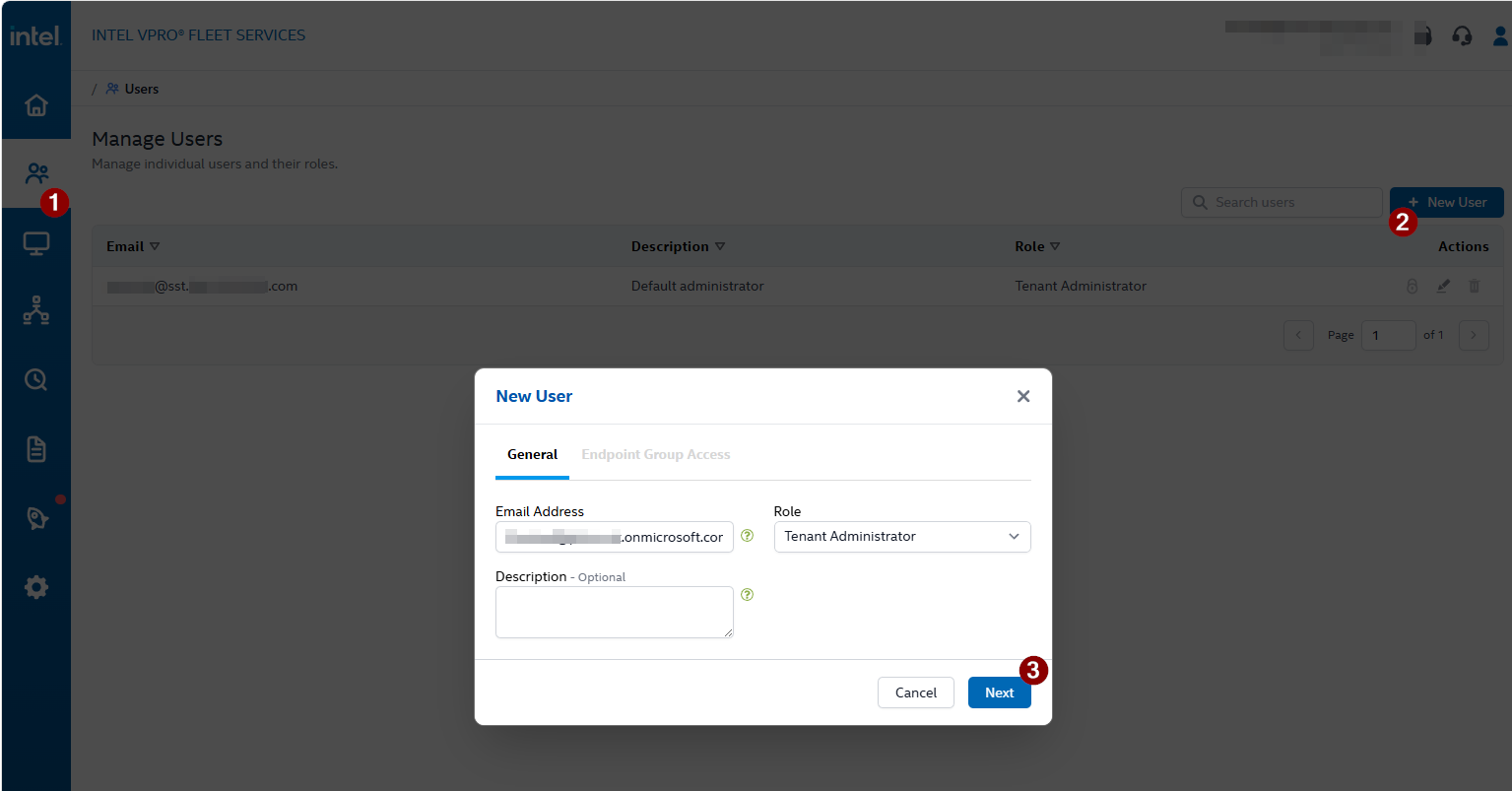Open the Role column filter
Screen dimensions: 1512x791
click(1055, 246)
